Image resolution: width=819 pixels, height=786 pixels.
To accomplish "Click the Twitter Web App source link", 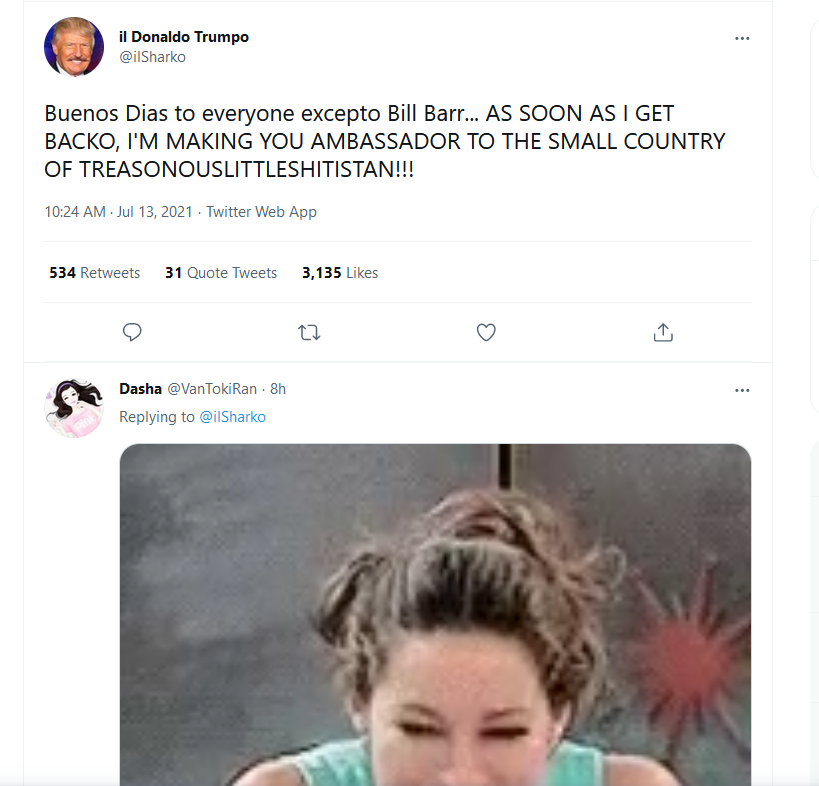I will (261, 212).
